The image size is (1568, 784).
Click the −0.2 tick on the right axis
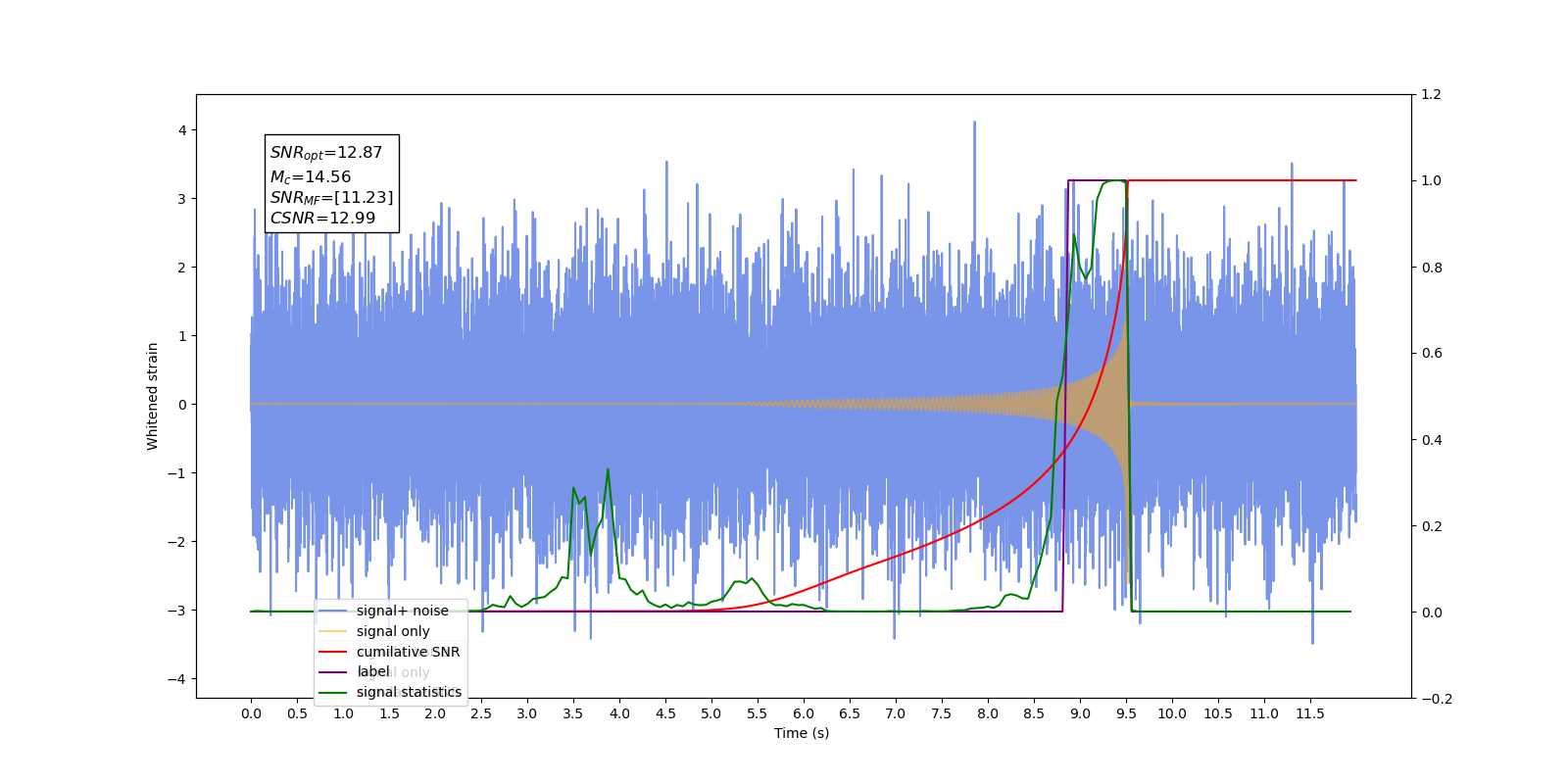[1436, 699]
